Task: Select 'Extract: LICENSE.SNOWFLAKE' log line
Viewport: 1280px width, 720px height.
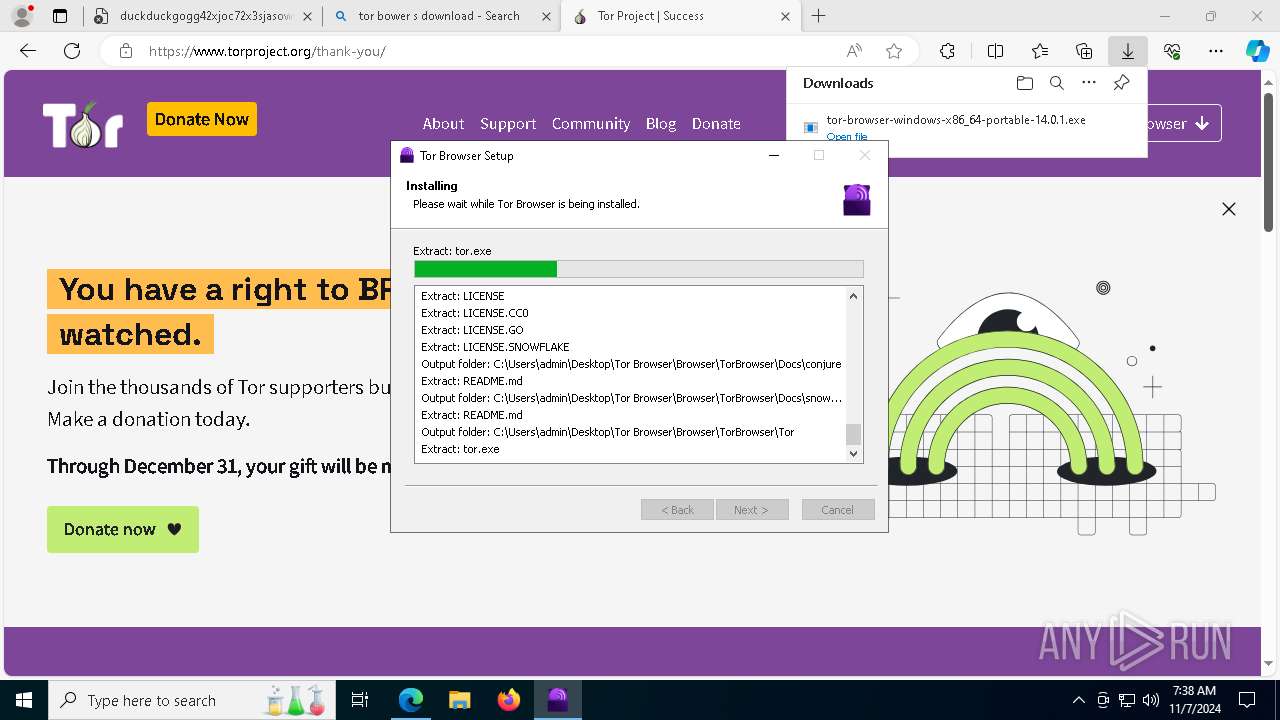Action: tap(495, 347)
